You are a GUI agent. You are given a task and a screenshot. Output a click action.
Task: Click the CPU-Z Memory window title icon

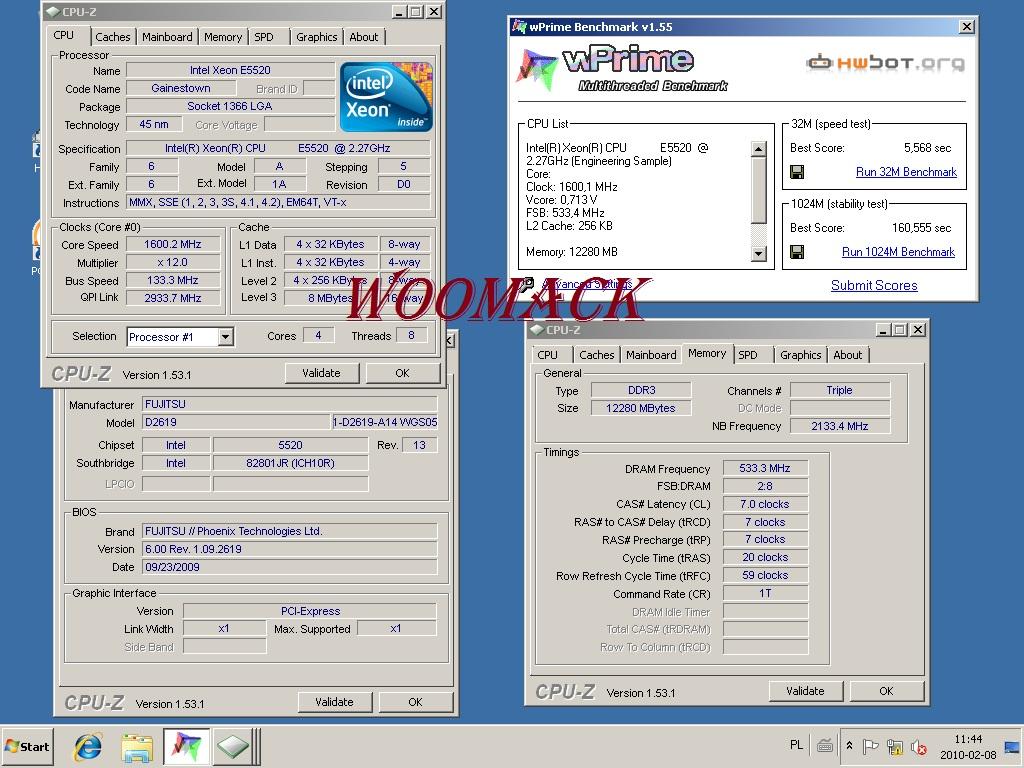pyautogui.click(x=537, y=330)
